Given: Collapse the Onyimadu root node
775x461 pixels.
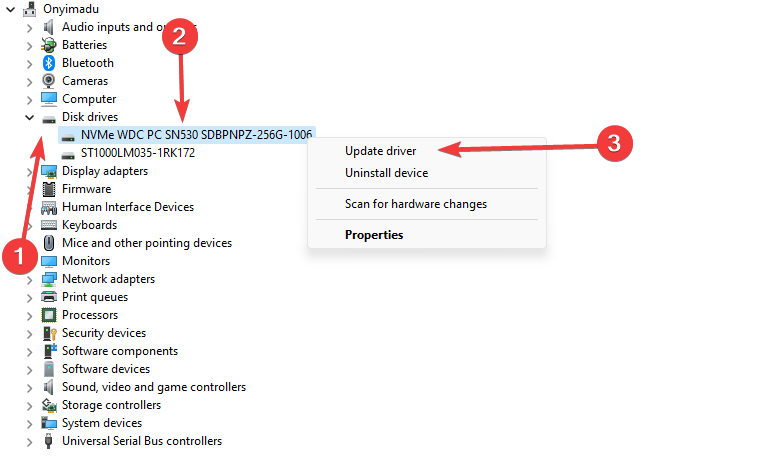Looking at the screenshot, I should pos(10,9).
